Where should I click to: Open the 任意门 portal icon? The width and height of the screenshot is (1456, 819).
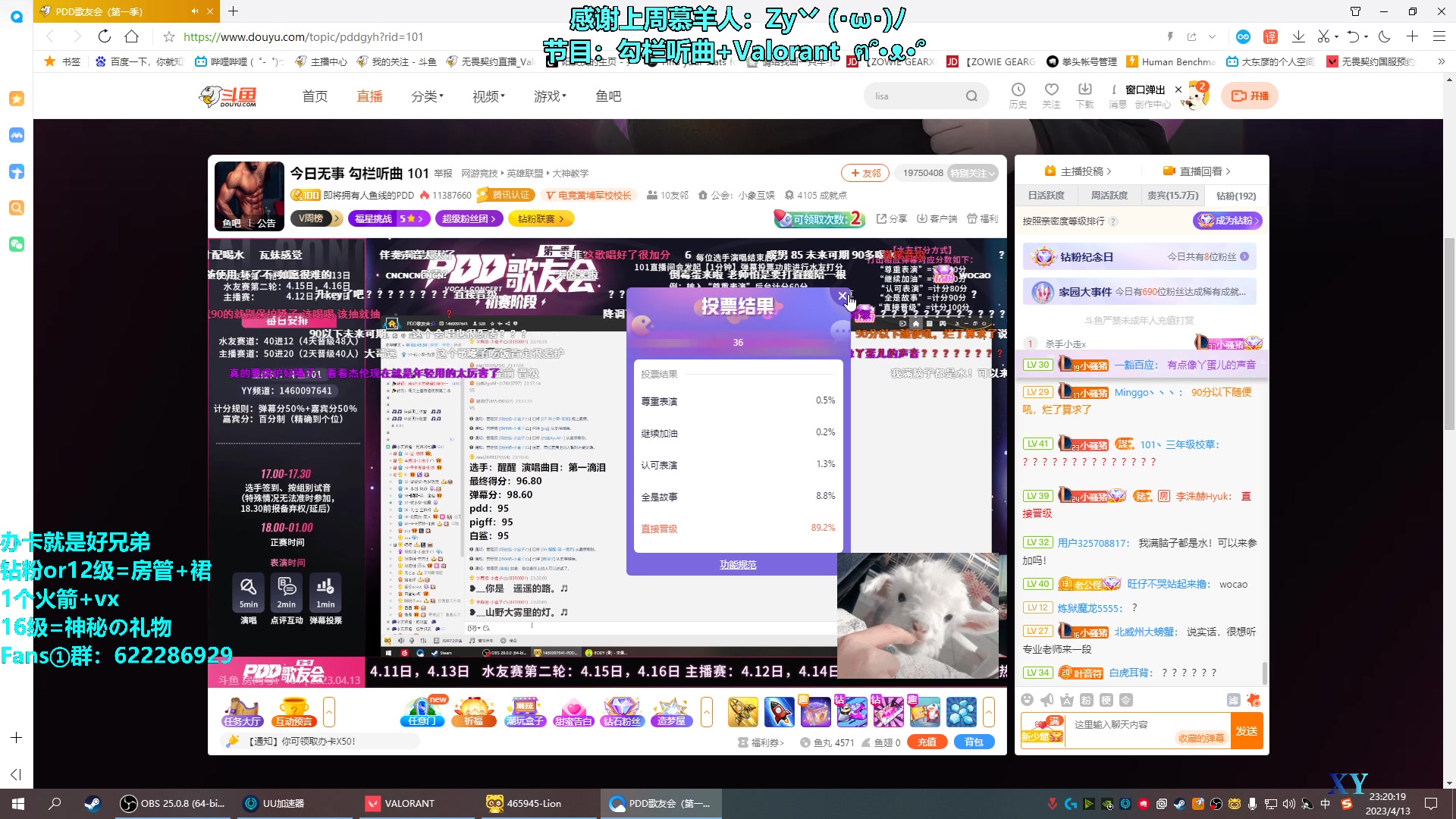point(422,712)
